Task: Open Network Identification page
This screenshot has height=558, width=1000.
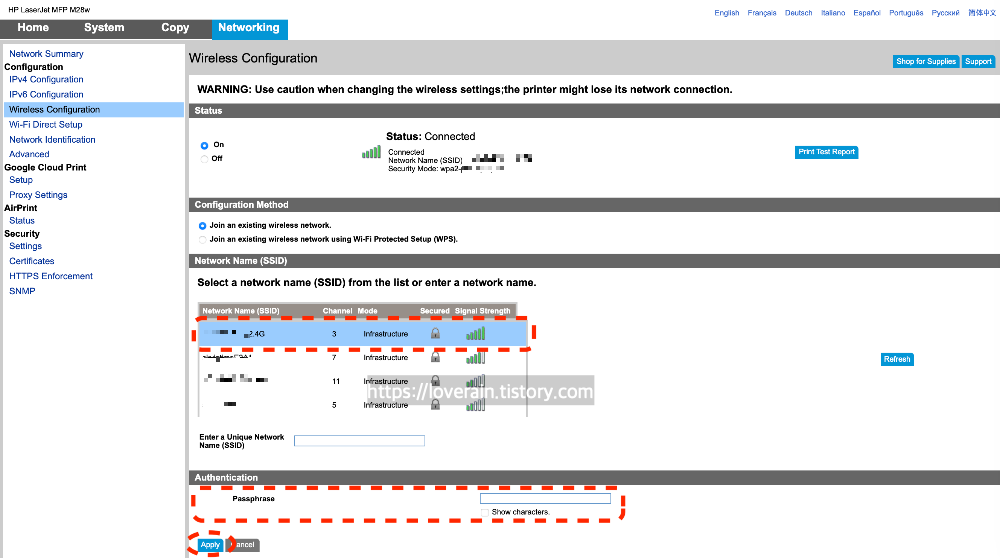Action: click(52, 140)
